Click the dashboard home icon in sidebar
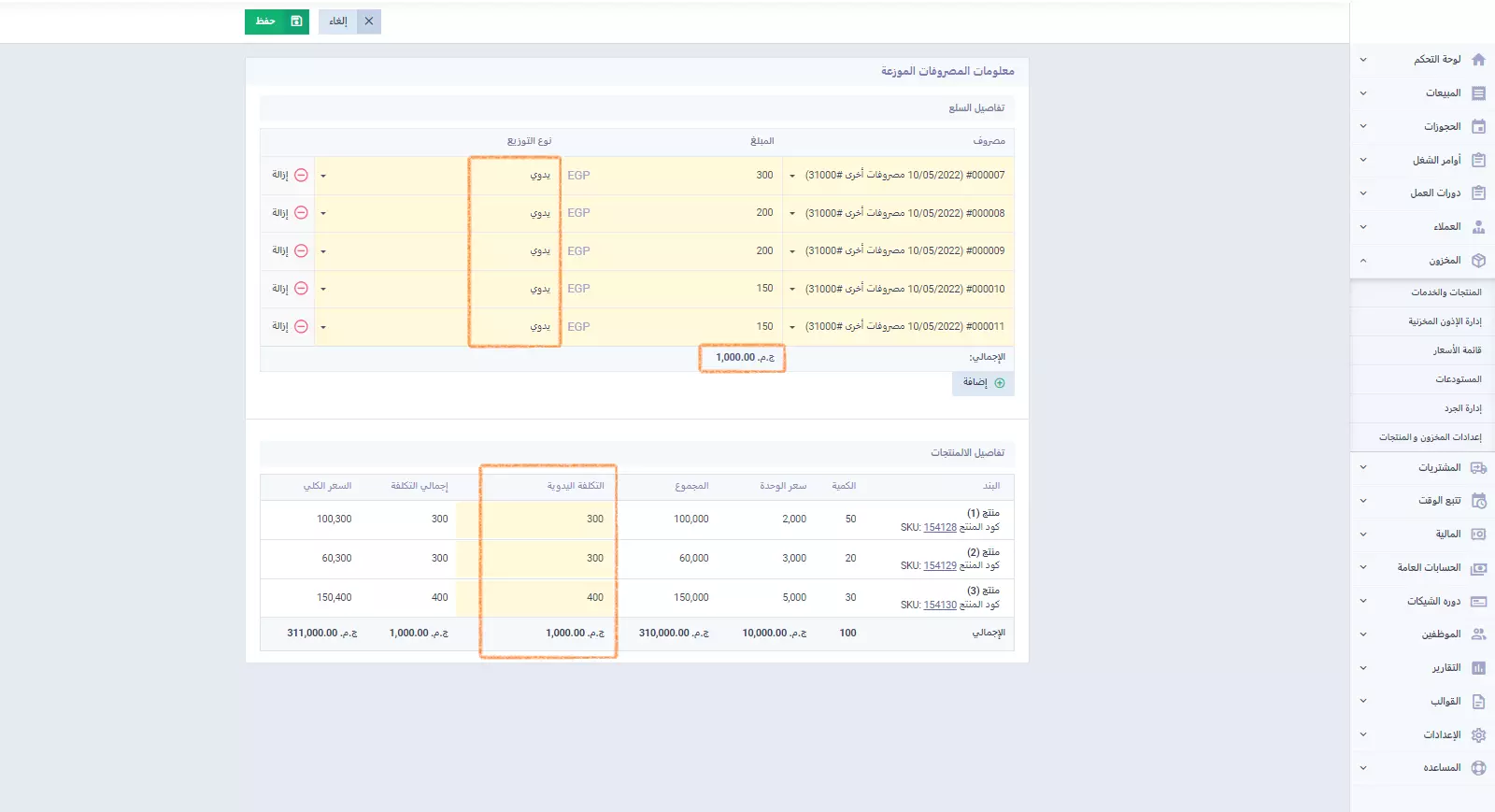This screenshot has width=1495, height=812. [x=1478, y=60]
